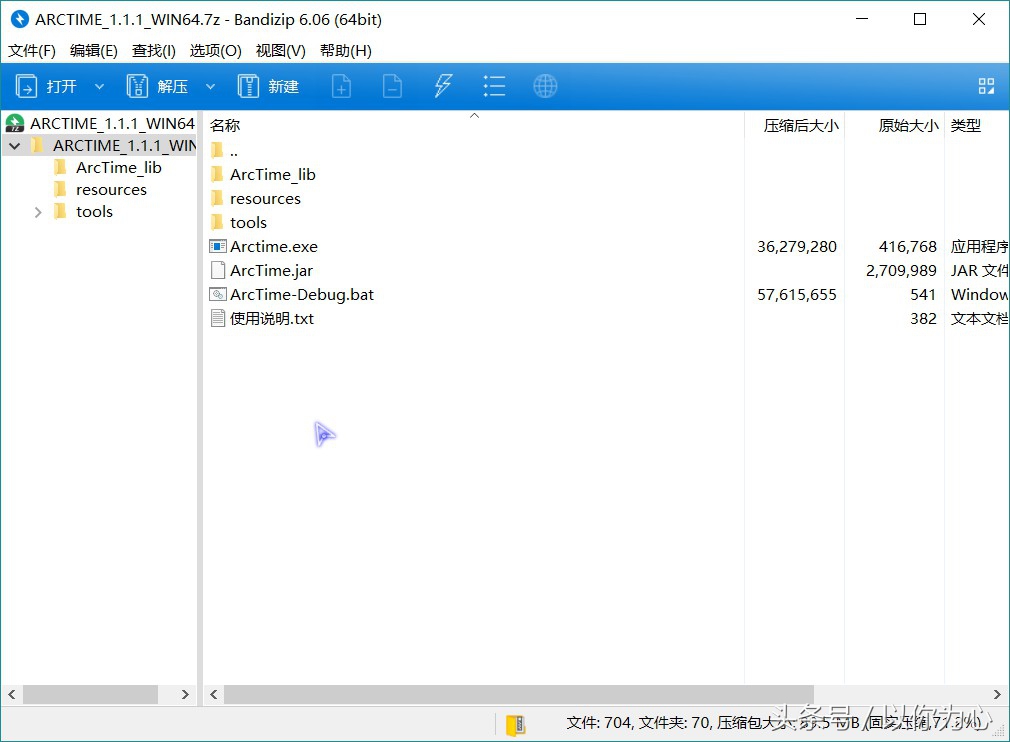Screen dimensions: 1010x742
Task: Run archive test with lightning toolbar icon
Action: (x=443, y=86)
